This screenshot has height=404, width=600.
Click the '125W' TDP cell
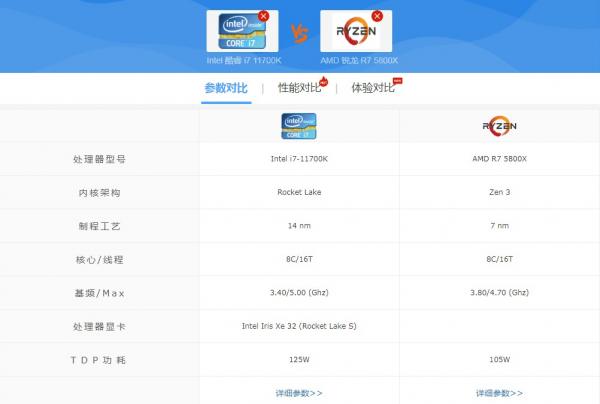point(299,360)
